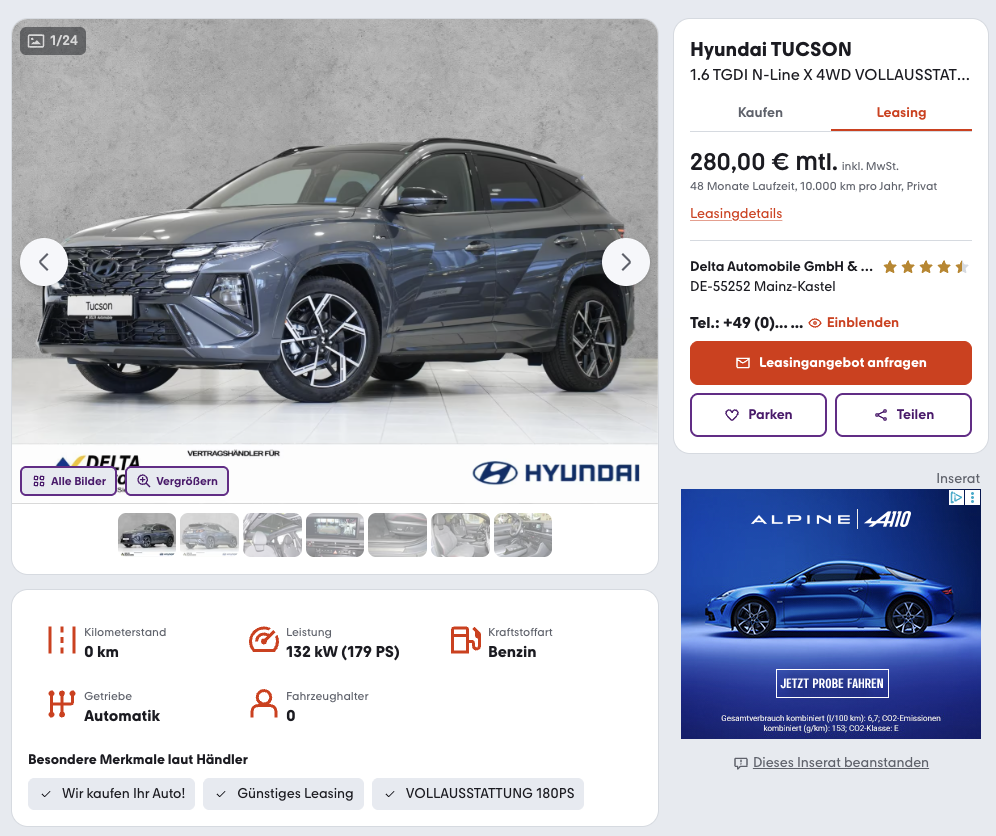Screen dimensions: 996x836
Task: Click the image counter 1/24 badge
Action: (x=53, y=41)
